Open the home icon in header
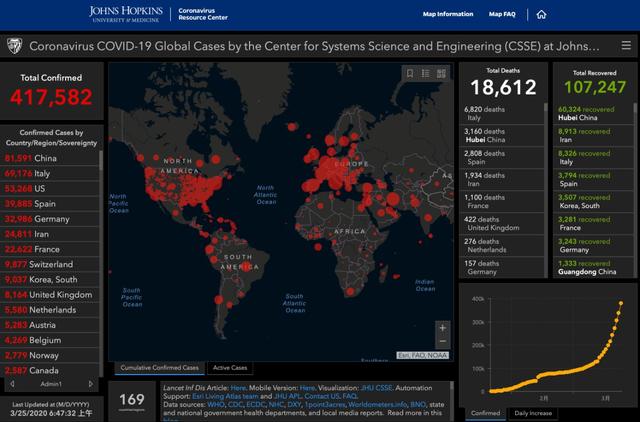The width and height of the screenshot is (640, 422). tap(541, 15)
